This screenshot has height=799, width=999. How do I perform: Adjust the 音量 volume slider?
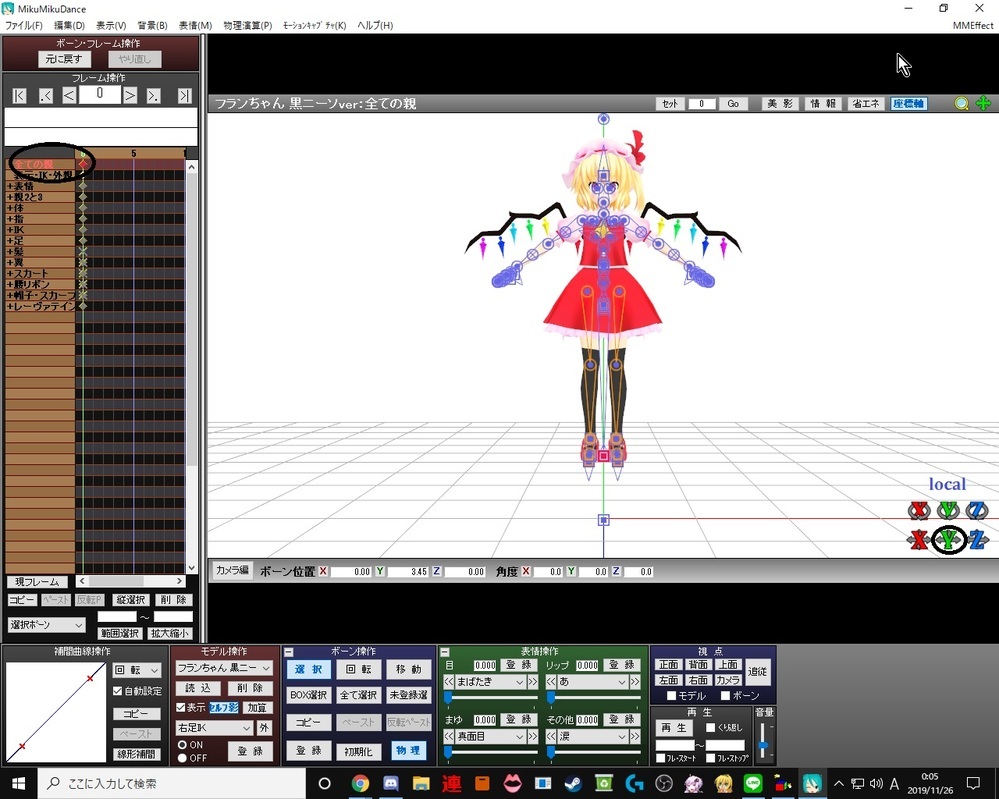click(x=764, y=745)
